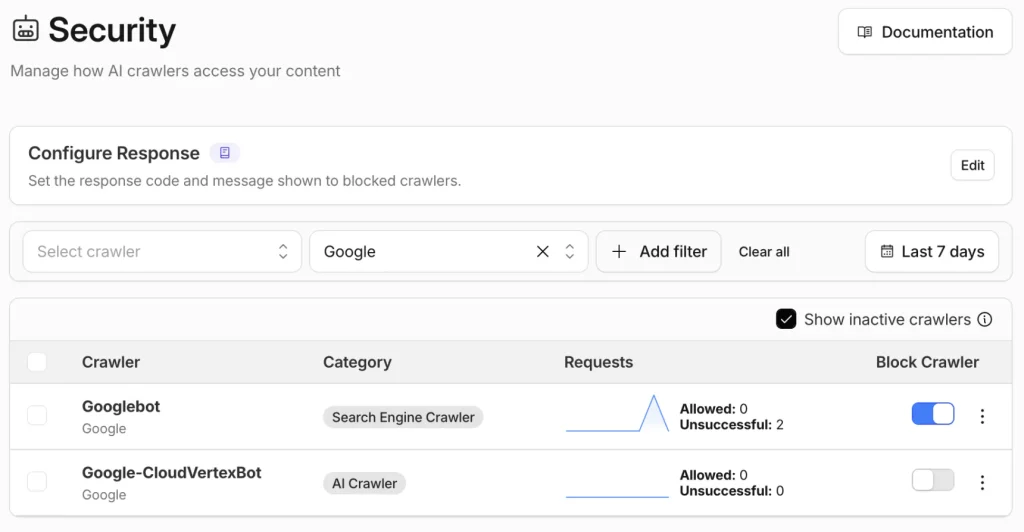Expand the Google filter dropdown arrows

click(569, 251)
